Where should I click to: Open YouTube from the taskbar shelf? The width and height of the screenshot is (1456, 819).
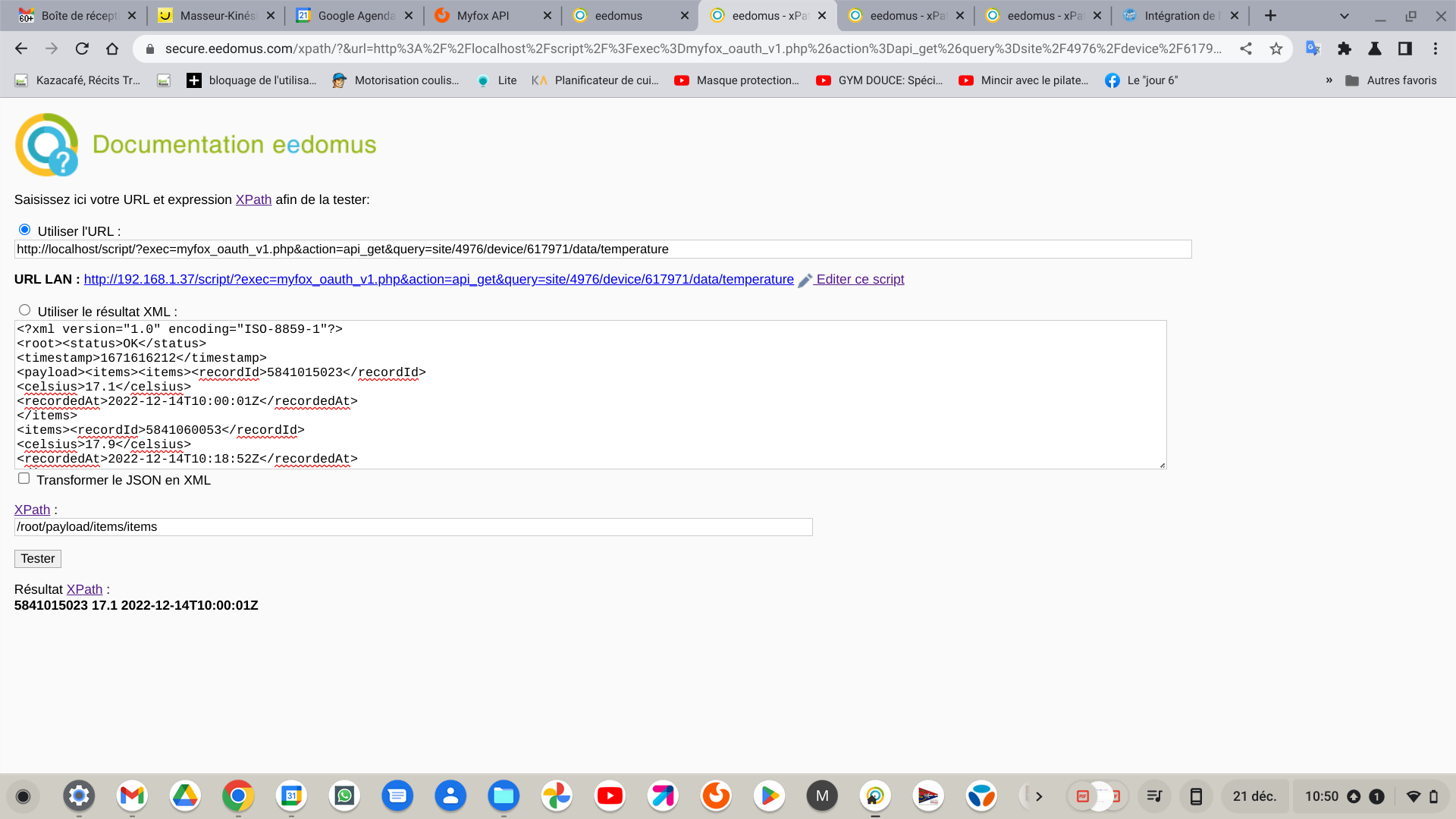point(610,795)
